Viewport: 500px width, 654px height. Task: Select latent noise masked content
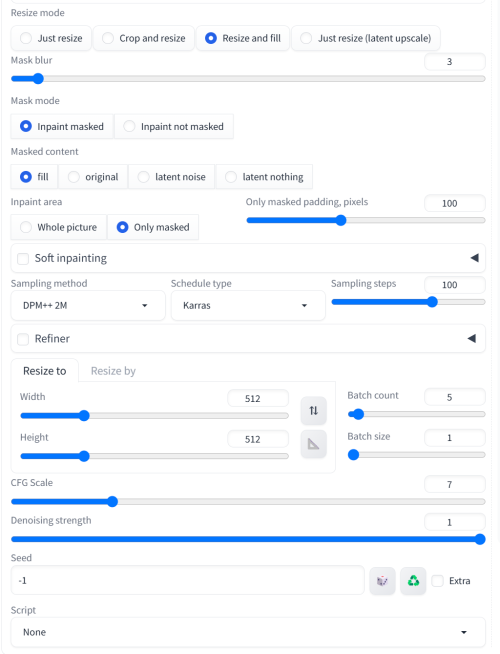tap(172, 177)
